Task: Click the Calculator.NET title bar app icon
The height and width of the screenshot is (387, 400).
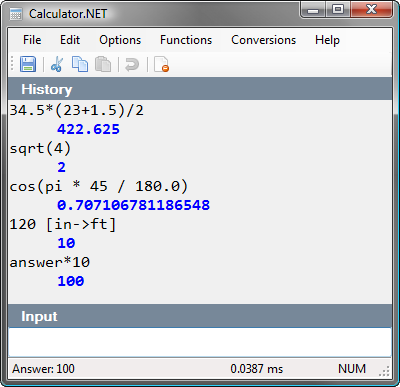Action: coord(16,14)
